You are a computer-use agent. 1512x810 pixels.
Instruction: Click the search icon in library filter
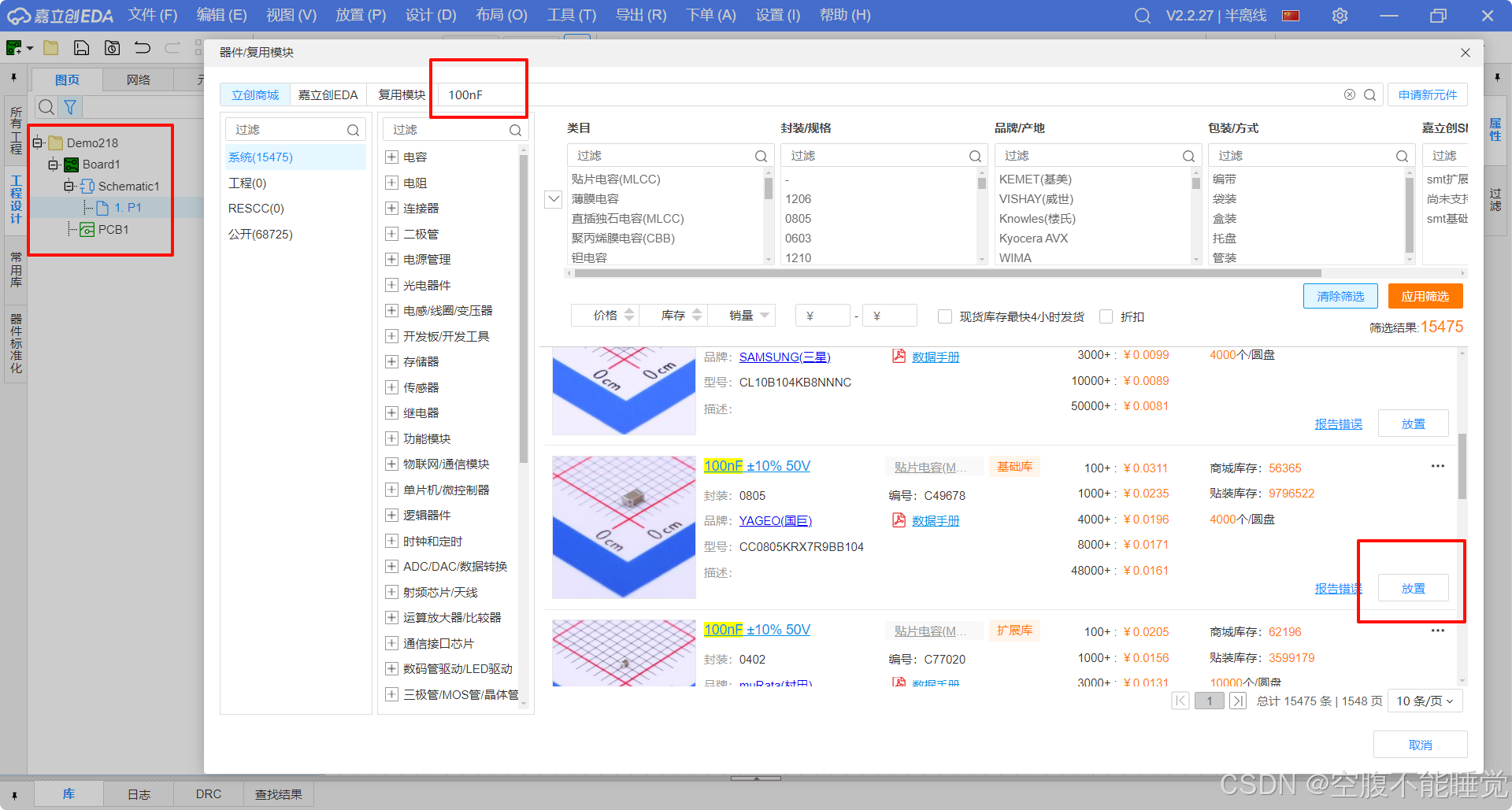point(353,130)
